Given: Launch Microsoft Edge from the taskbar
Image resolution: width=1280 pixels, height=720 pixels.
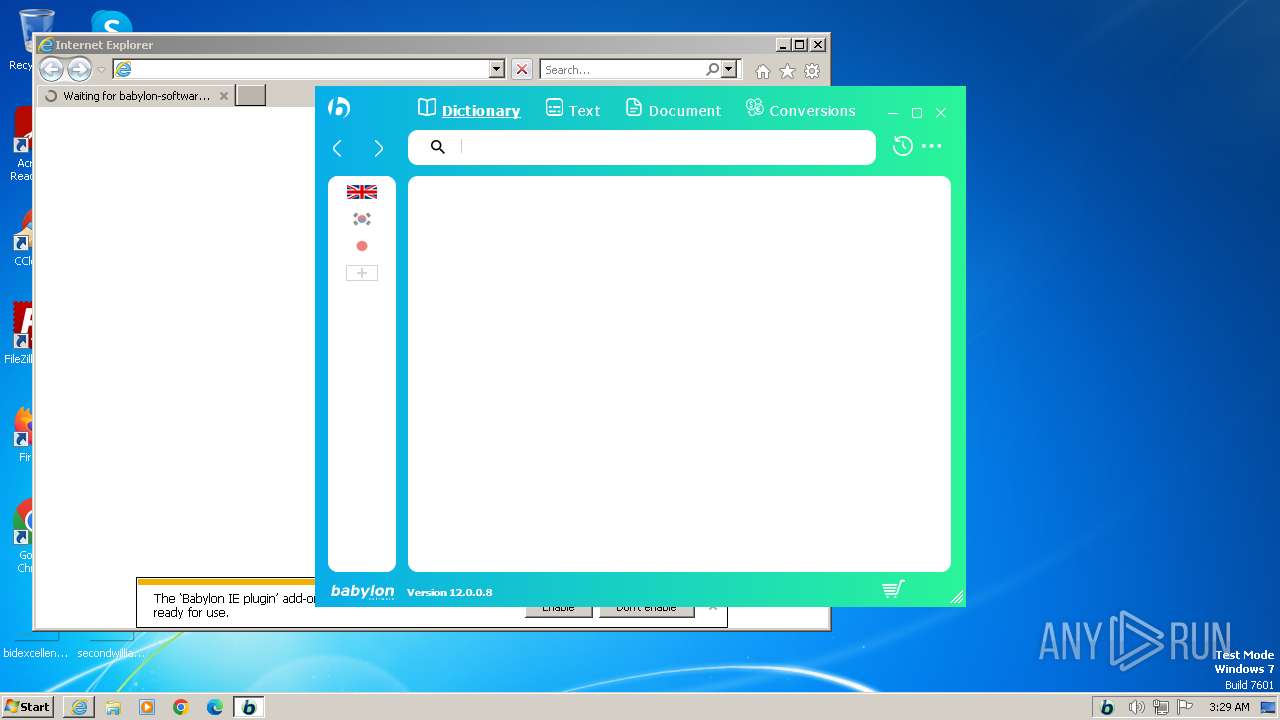Looking at the screenshot, I should click(x=215, y=707).
